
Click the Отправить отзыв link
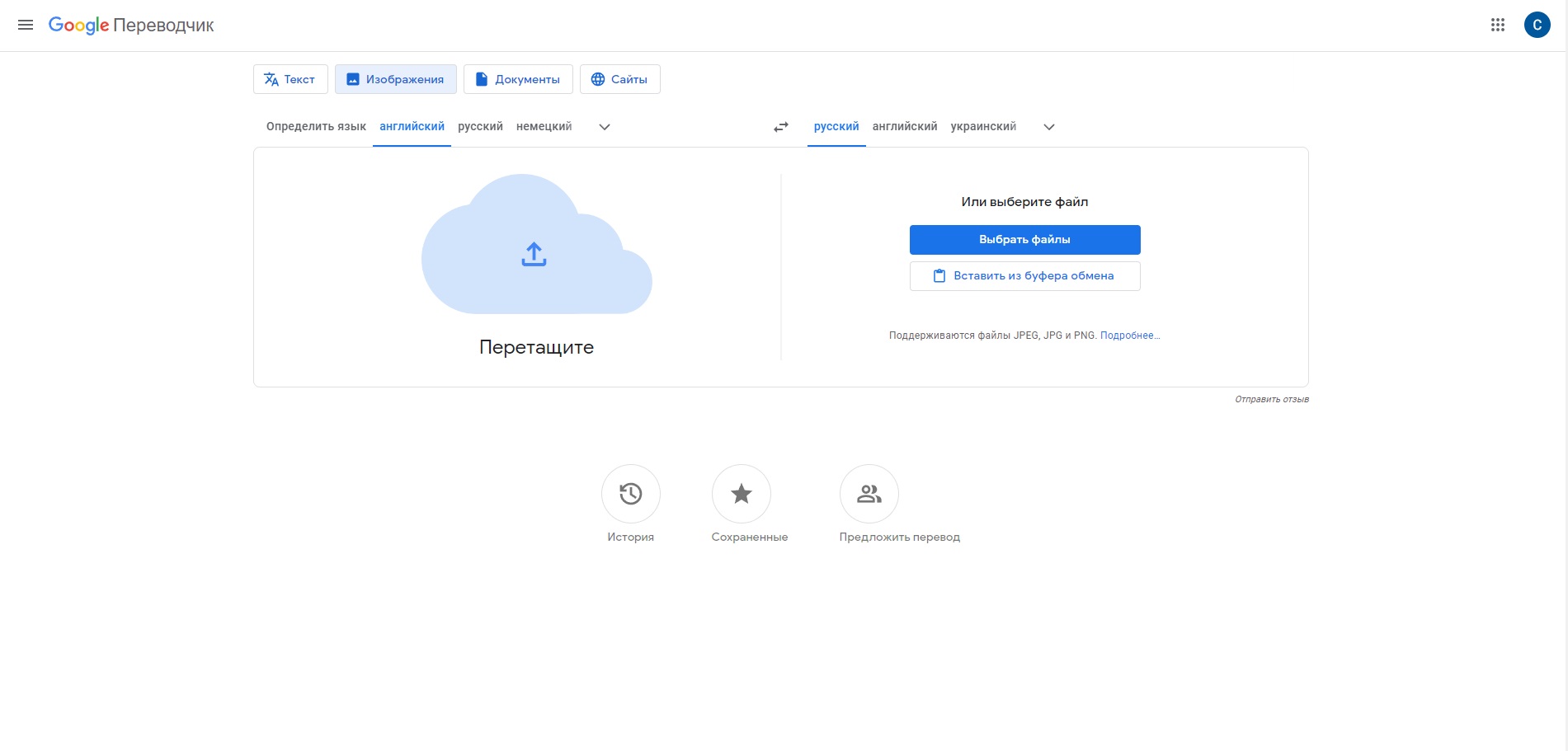(x=1272, y=399)
